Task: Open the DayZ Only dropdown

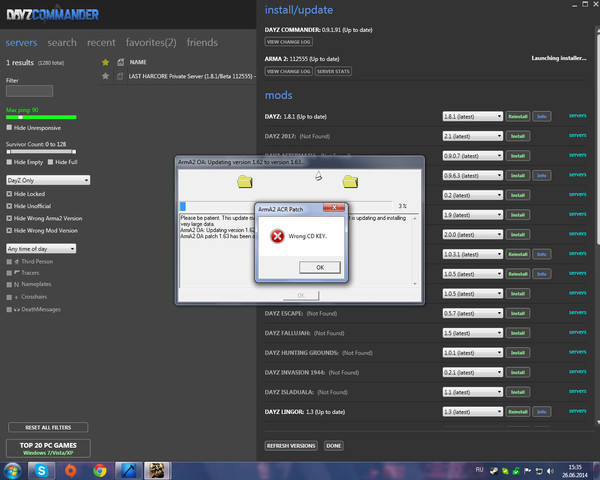Action: 48,180
